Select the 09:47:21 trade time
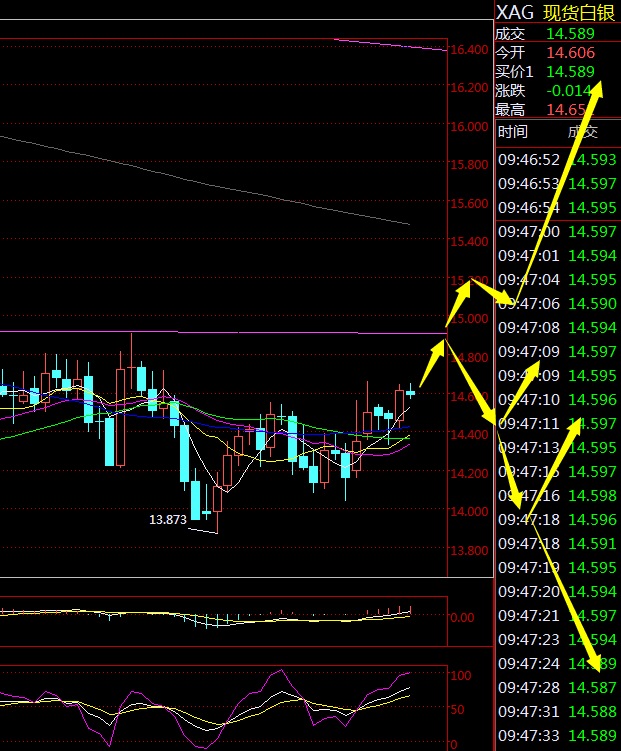The width and height of the screenshot is (621, 751). click(529, 615)
